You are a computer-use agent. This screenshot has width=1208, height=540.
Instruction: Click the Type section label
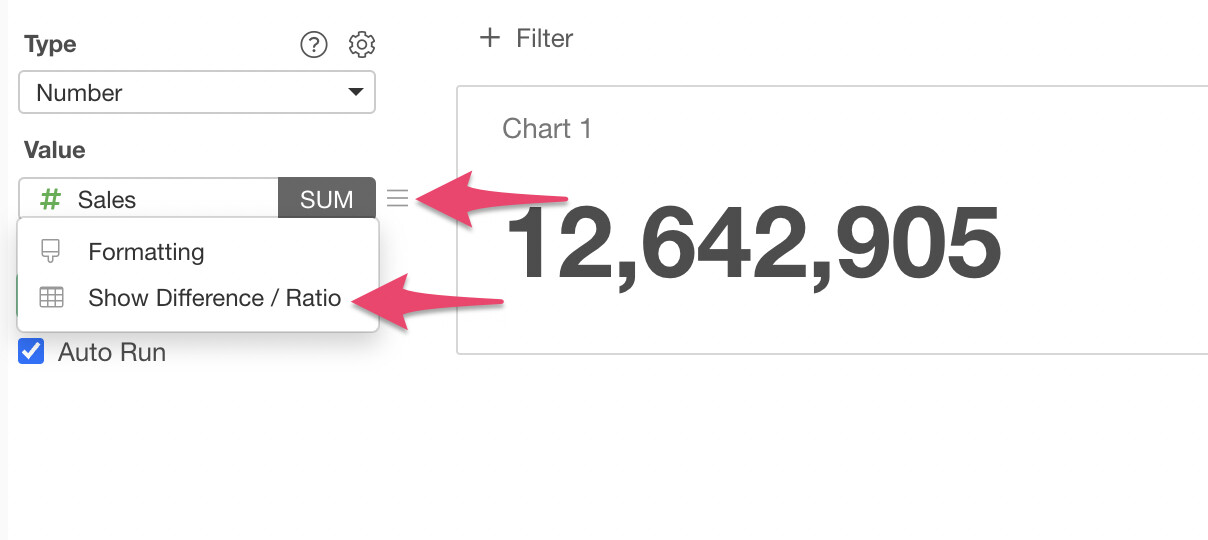click(50, 45)
